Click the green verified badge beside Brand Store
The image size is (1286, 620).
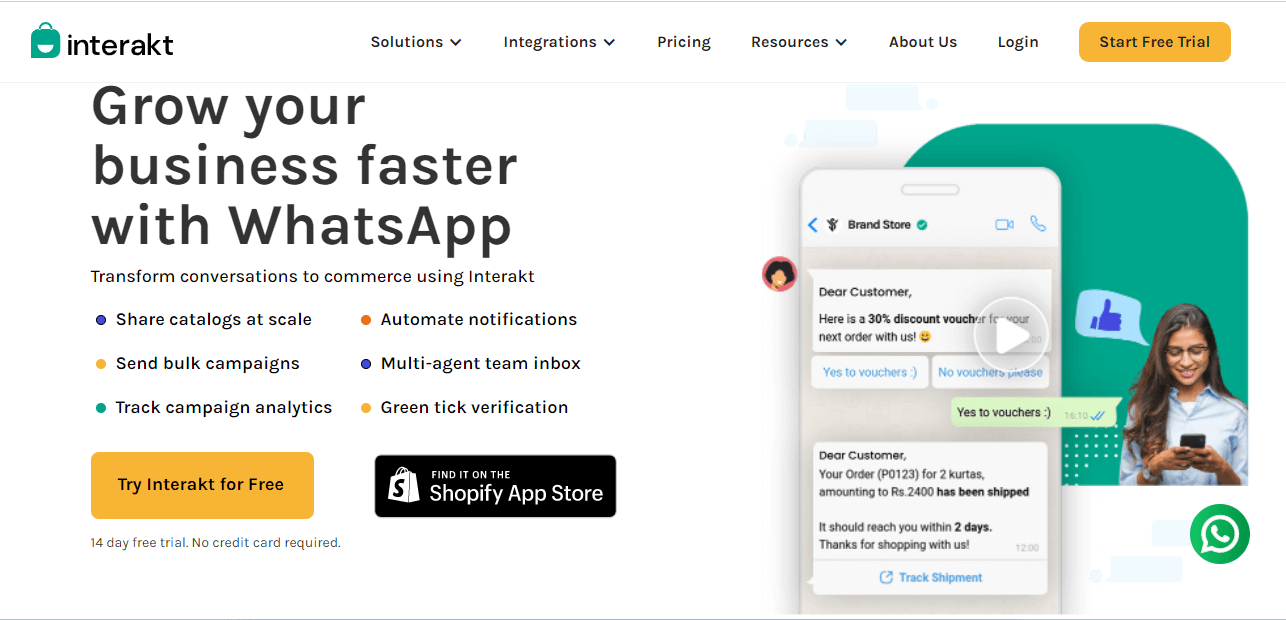pyautogui.click(x=922, y=225)
